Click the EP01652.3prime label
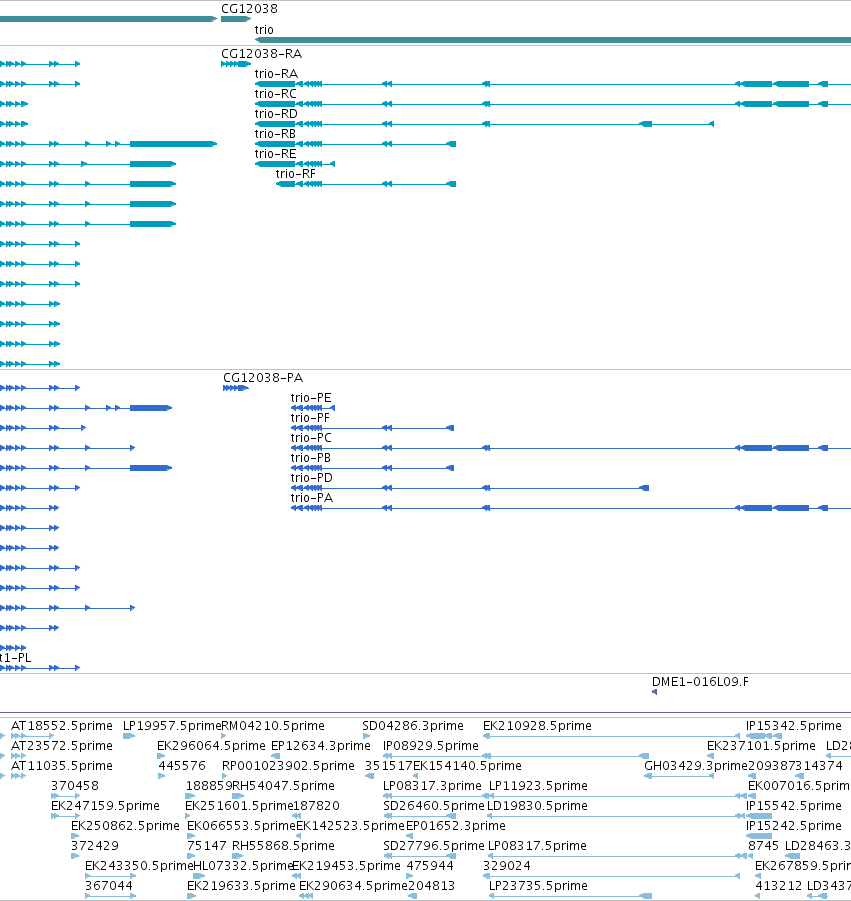851x901 pixels. [x=456, y=826]
